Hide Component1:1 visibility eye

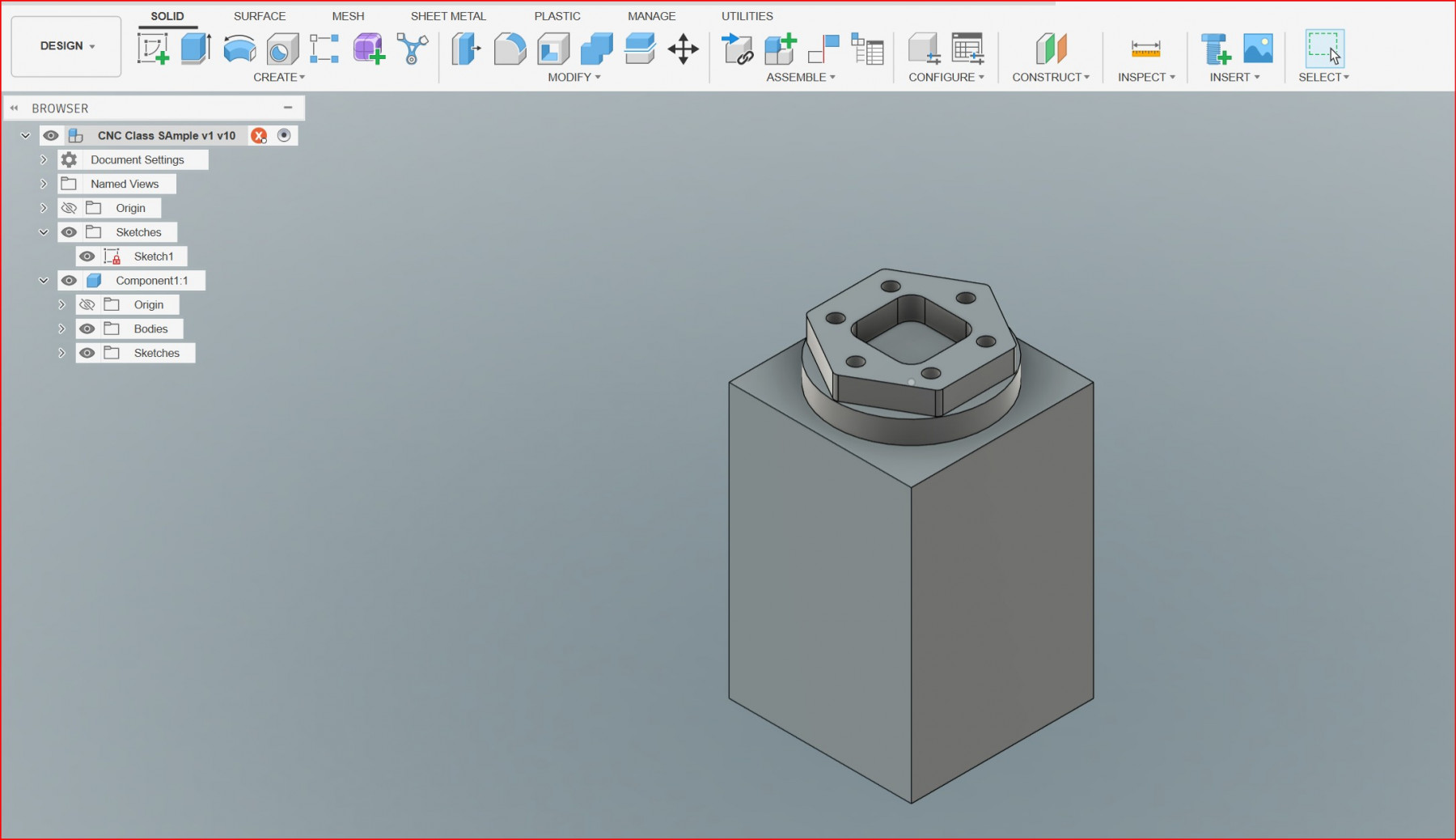pos(70,281)
